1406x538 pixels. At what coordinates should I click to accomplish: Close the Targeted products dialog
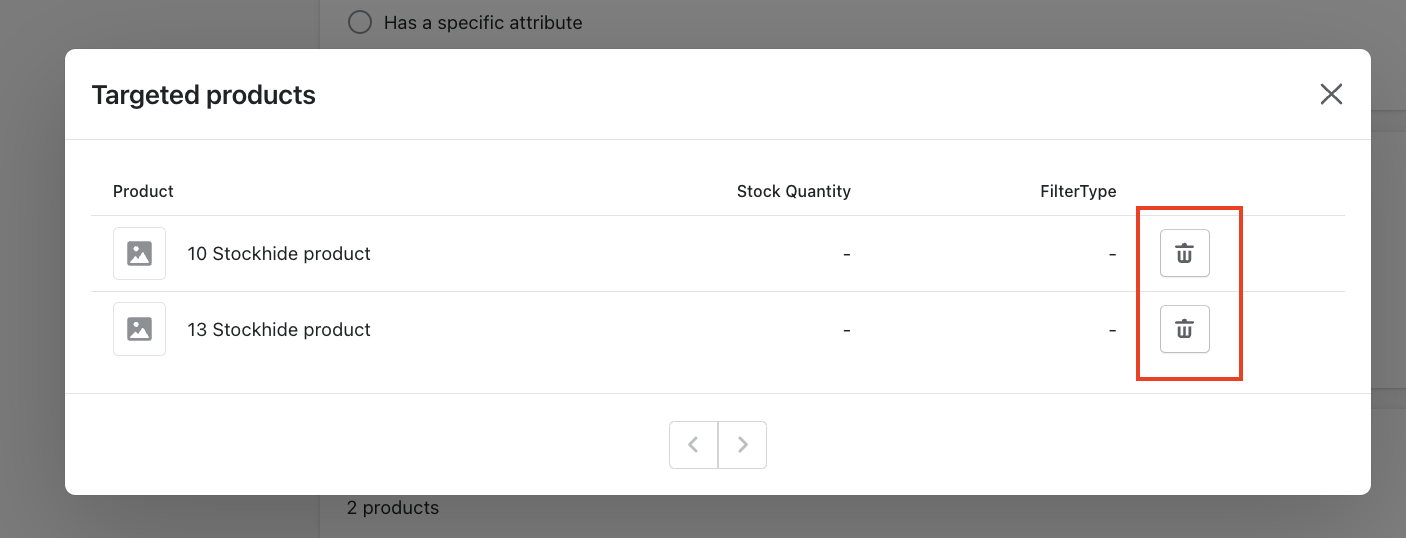coord(1331,94)
